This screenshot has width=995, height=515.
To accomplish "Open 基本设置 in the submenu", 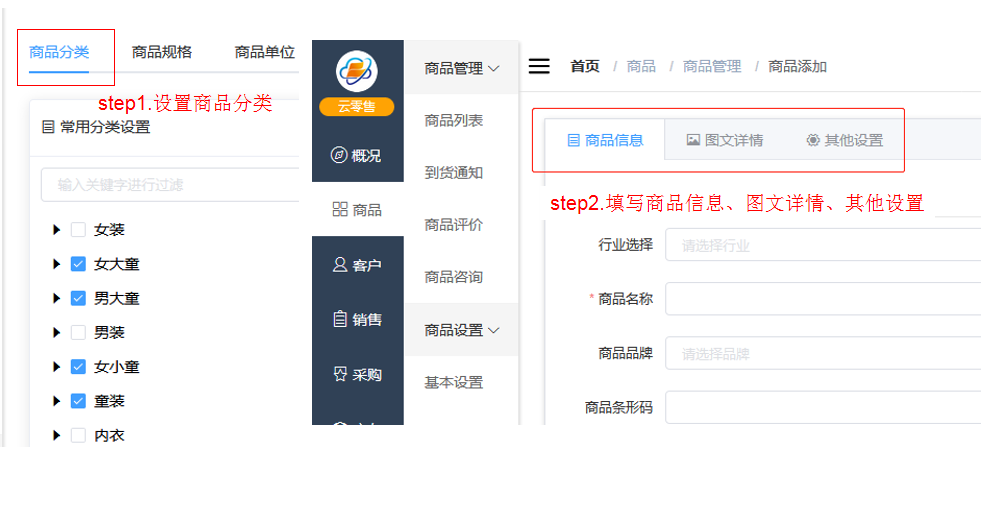I will click(x=454, y=382).
